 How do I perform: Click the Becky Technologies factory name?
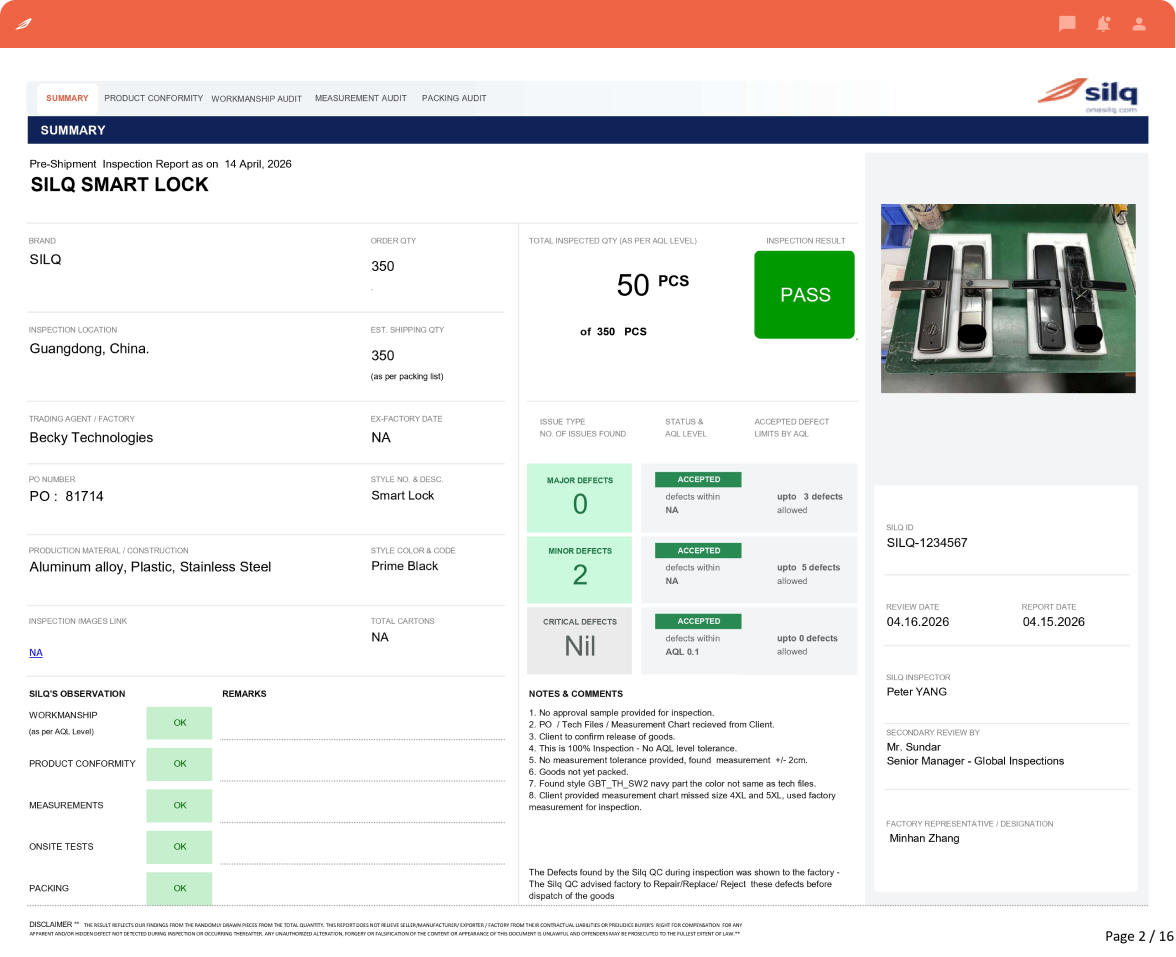pos(92,438)
